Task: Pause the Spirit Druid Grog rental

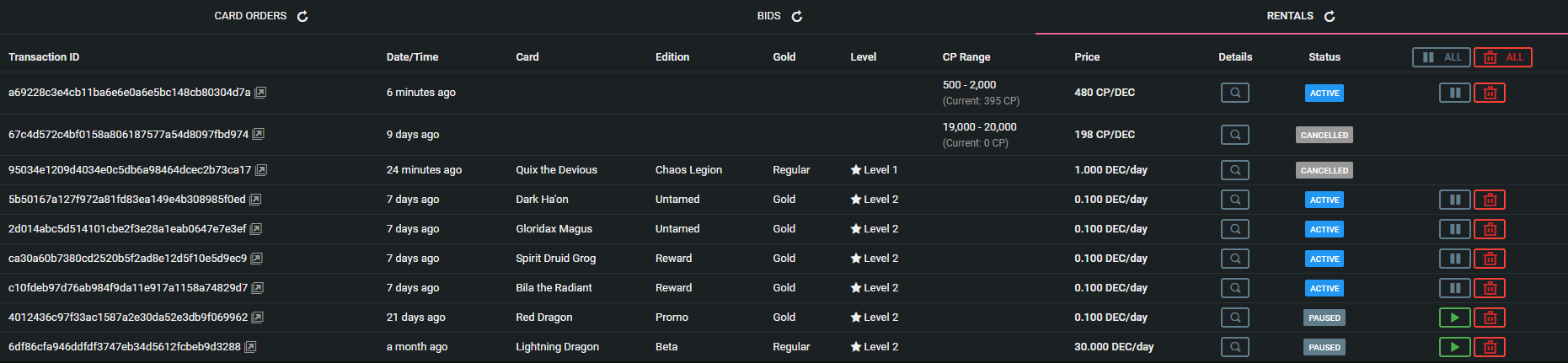Action: click(1455, 259)
